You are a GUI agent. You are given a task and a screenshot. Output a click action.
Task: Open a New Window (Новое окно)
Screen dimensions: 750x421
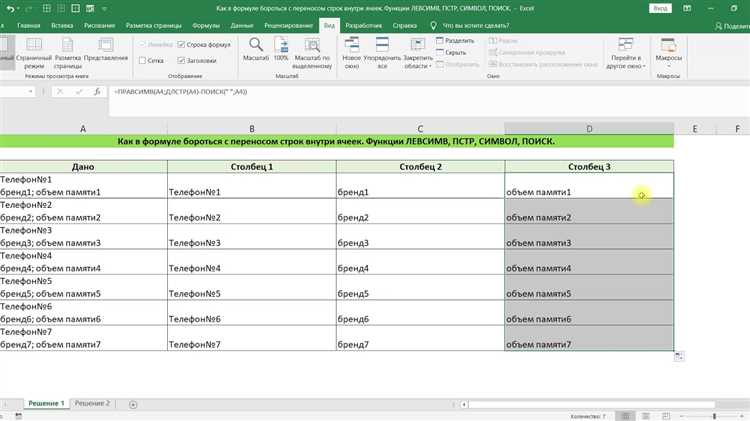coord(352,54)
